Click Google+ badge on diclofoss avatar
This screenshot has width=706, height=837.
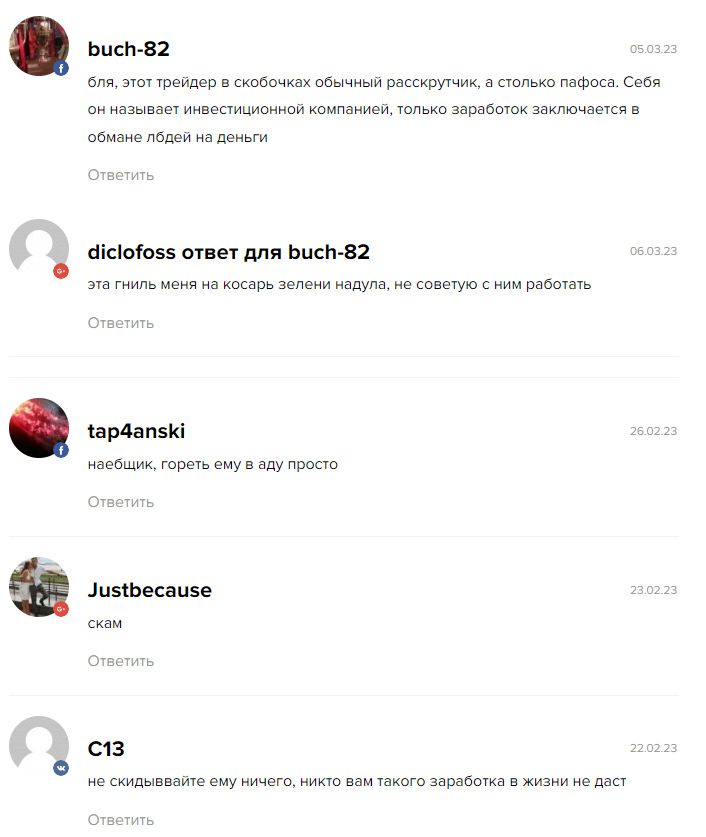tap(61, 271)
